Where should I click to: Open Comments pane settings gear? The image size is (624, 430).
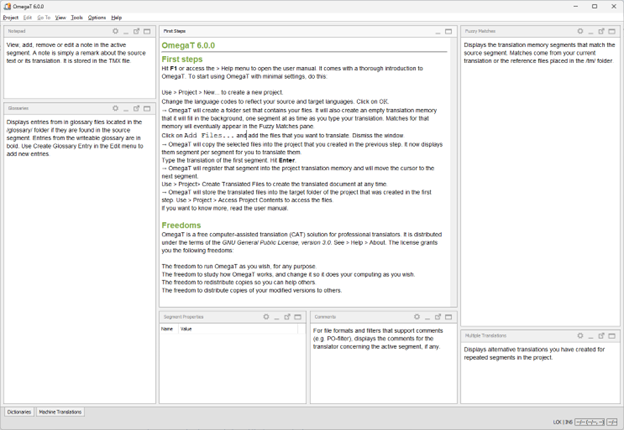pyautogui.click(x=417, y=317)
